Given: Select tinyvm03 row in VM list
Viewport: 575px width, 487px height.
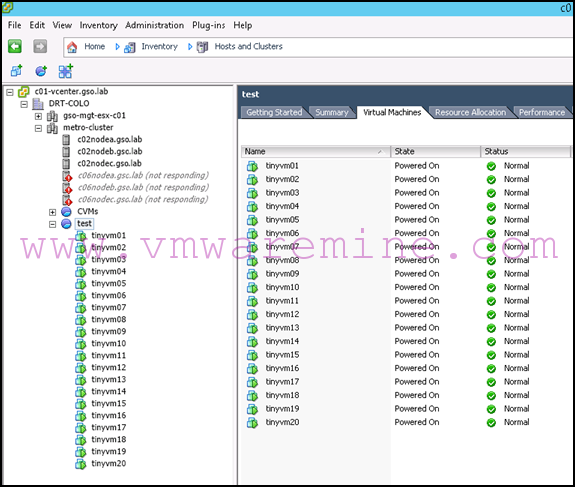Looking at the screenshot, I should (406, 193).
